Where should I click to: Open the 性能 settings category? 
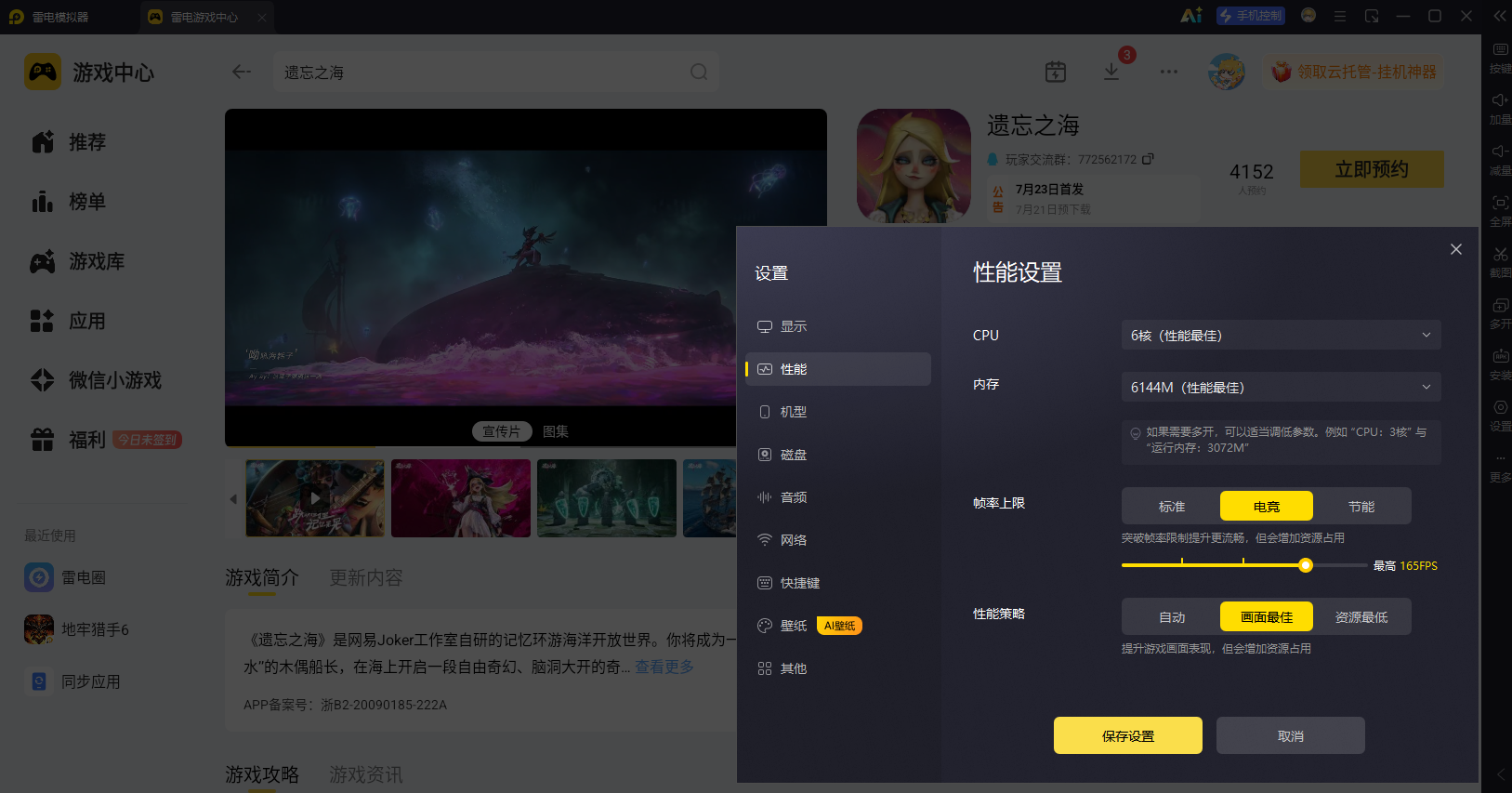coord(838,369)
